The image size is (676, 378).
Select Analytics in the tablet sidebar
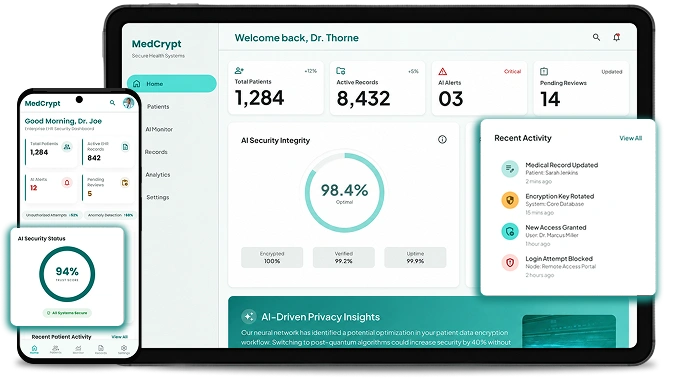[157, 175]
